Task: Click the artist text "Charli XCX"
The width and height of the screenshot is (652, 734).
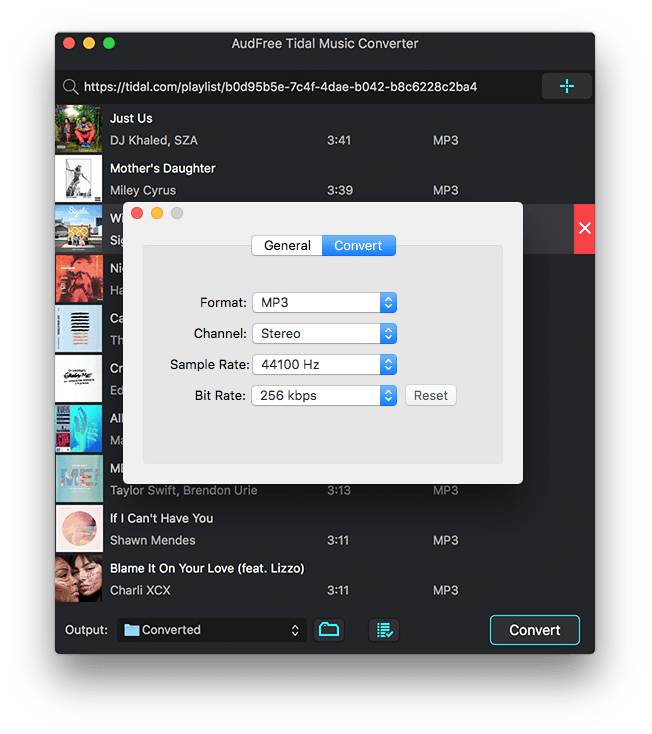Action: coord(140,590)
